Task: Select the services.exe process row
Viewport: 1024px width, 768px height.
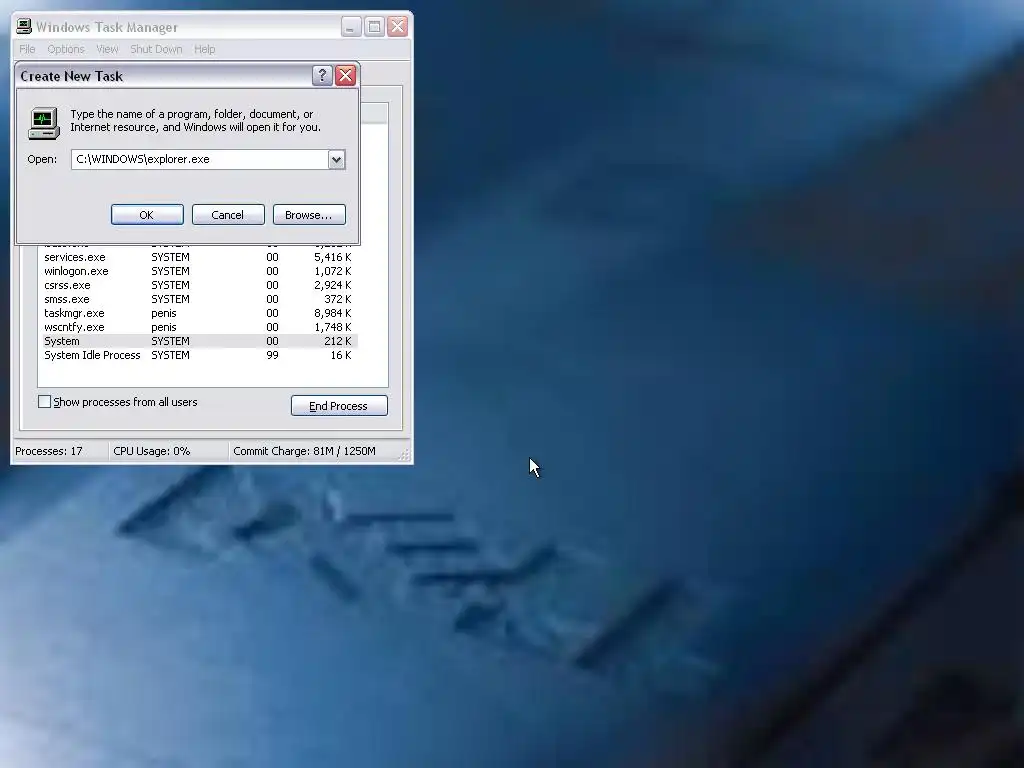Action: coord(200,257)
